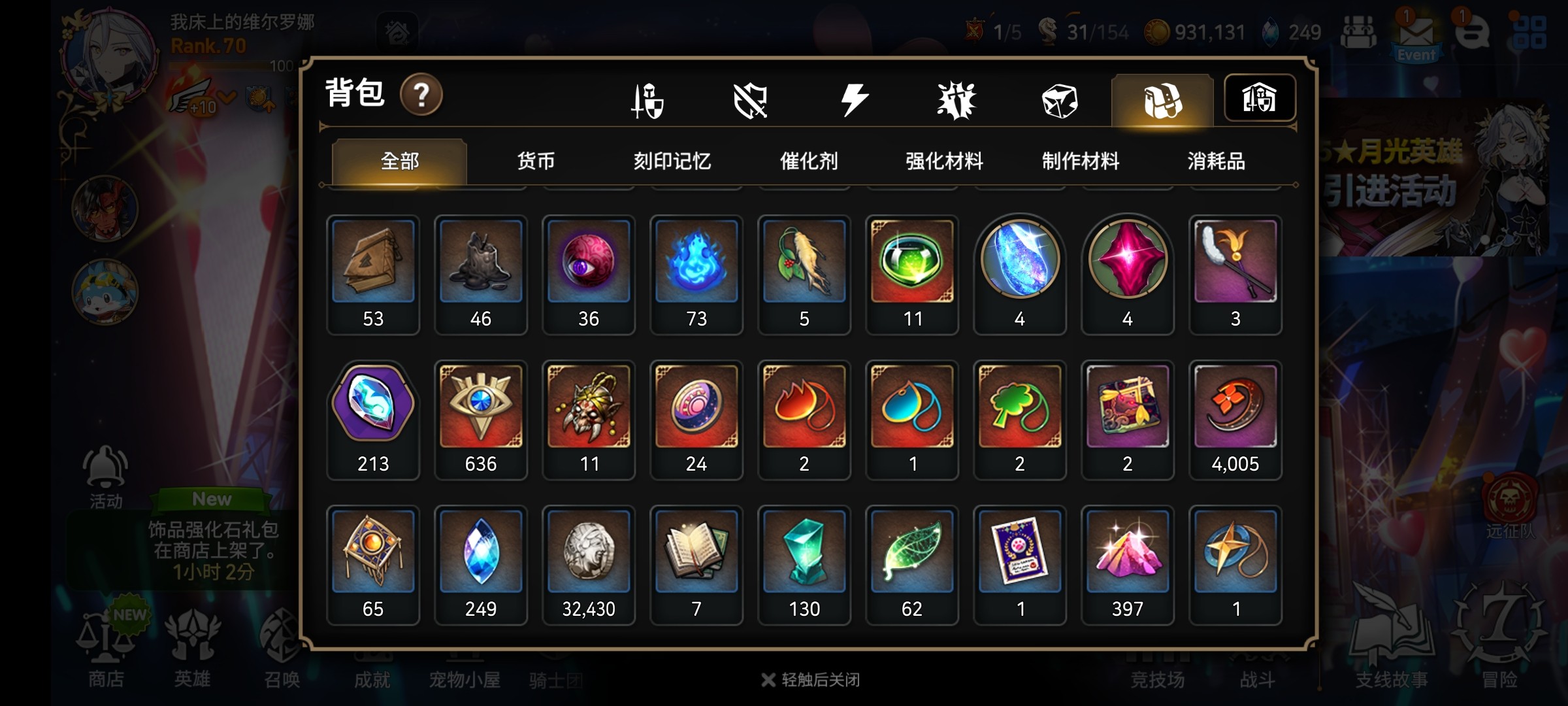Open the 强化材料 tab
Screen dimensions: 1568x706
pos(945,161)
